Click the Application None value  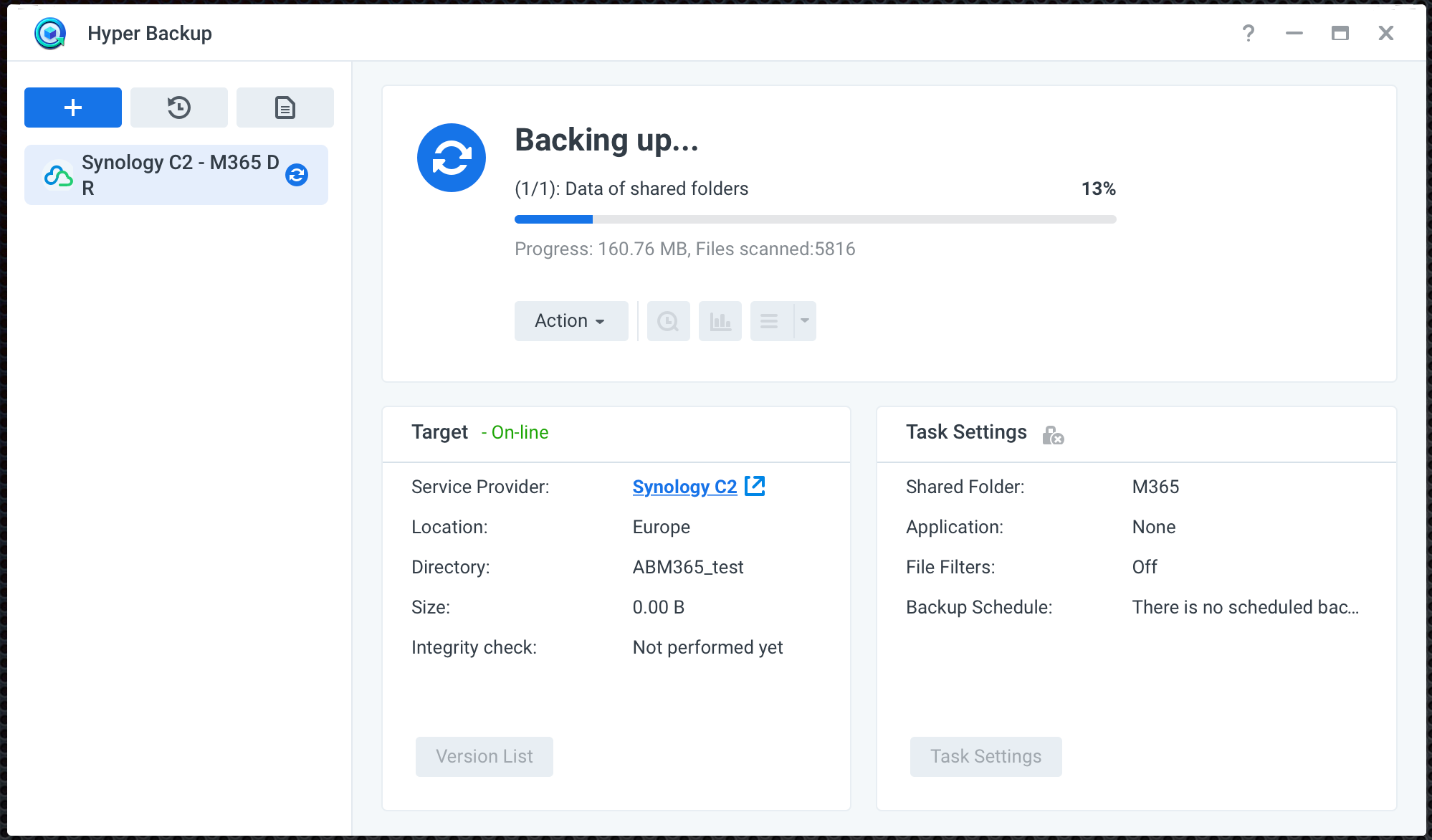coord(1154,527)
